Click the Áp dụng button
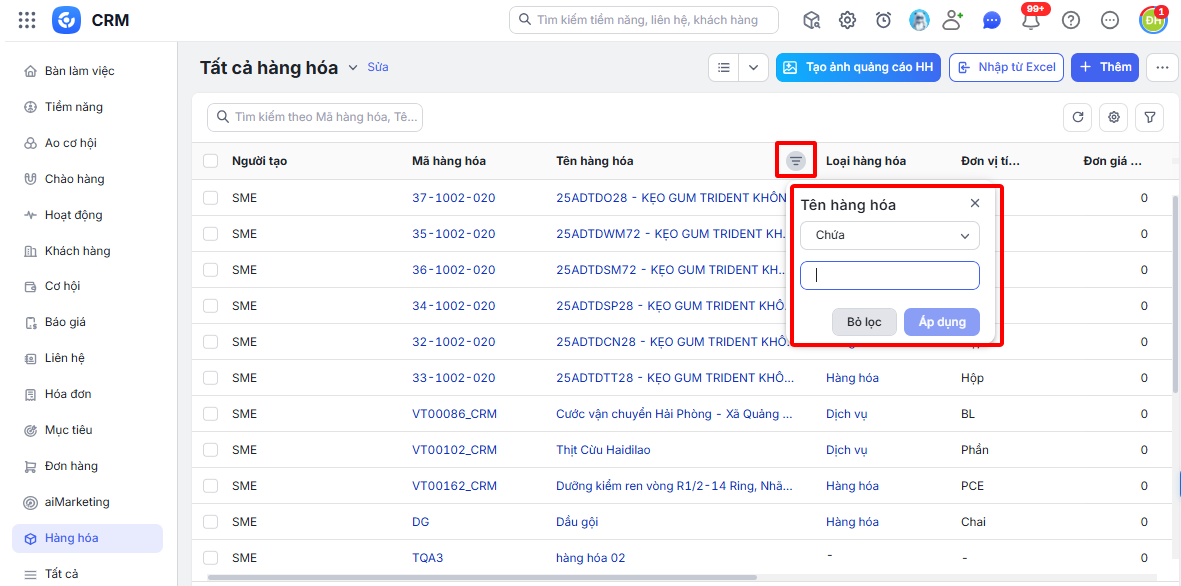The height and width of the screenshot is (586, 1181). pos(941,322)
